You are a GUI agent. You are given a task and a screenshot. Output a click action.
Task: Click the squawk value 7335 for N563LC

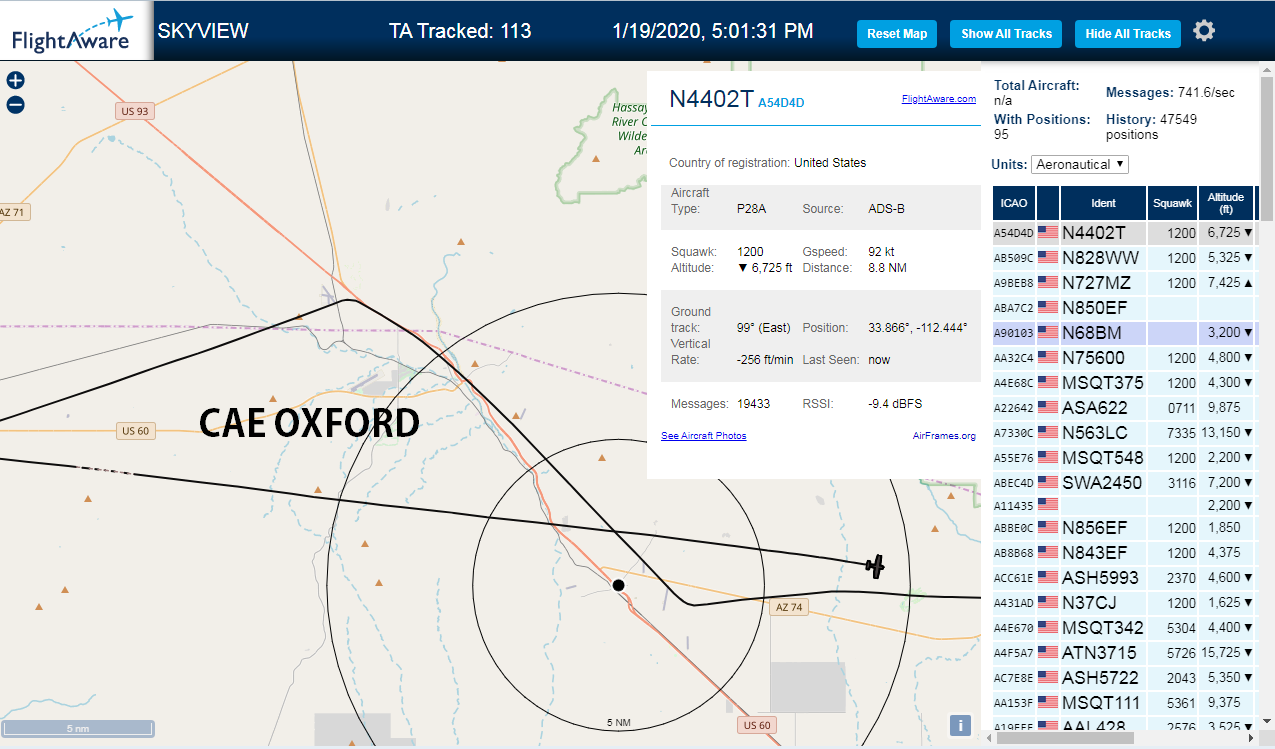click(x=1181, y=433)
